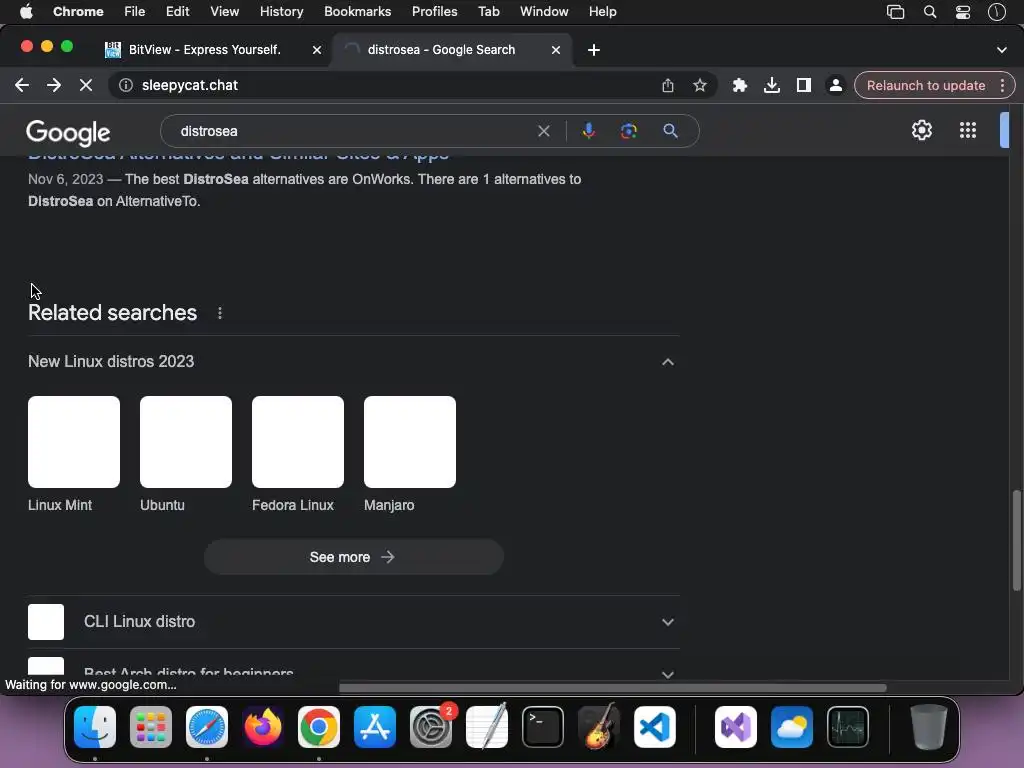Close the BitView tab
The width and height of the screenshot is (1024, 768).
click(317, 50)
